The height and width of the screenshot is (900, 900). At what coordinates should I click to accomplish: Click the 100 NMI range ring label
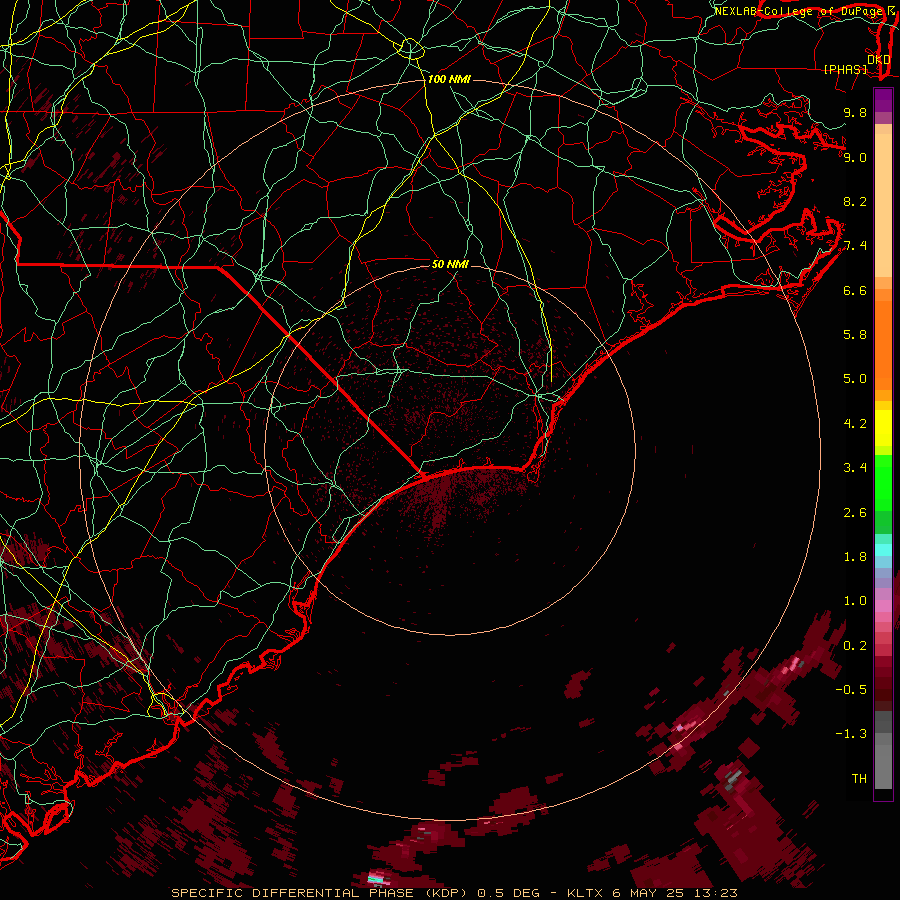[x=449, y=79]
